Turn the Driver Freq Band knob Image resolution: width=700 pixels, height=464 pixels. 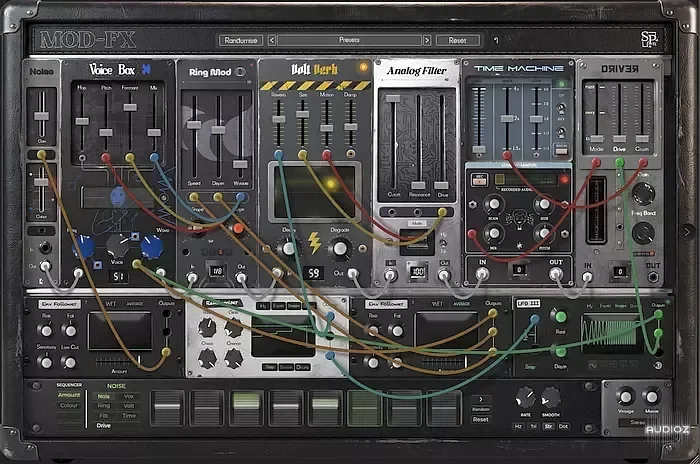(643, 233)
